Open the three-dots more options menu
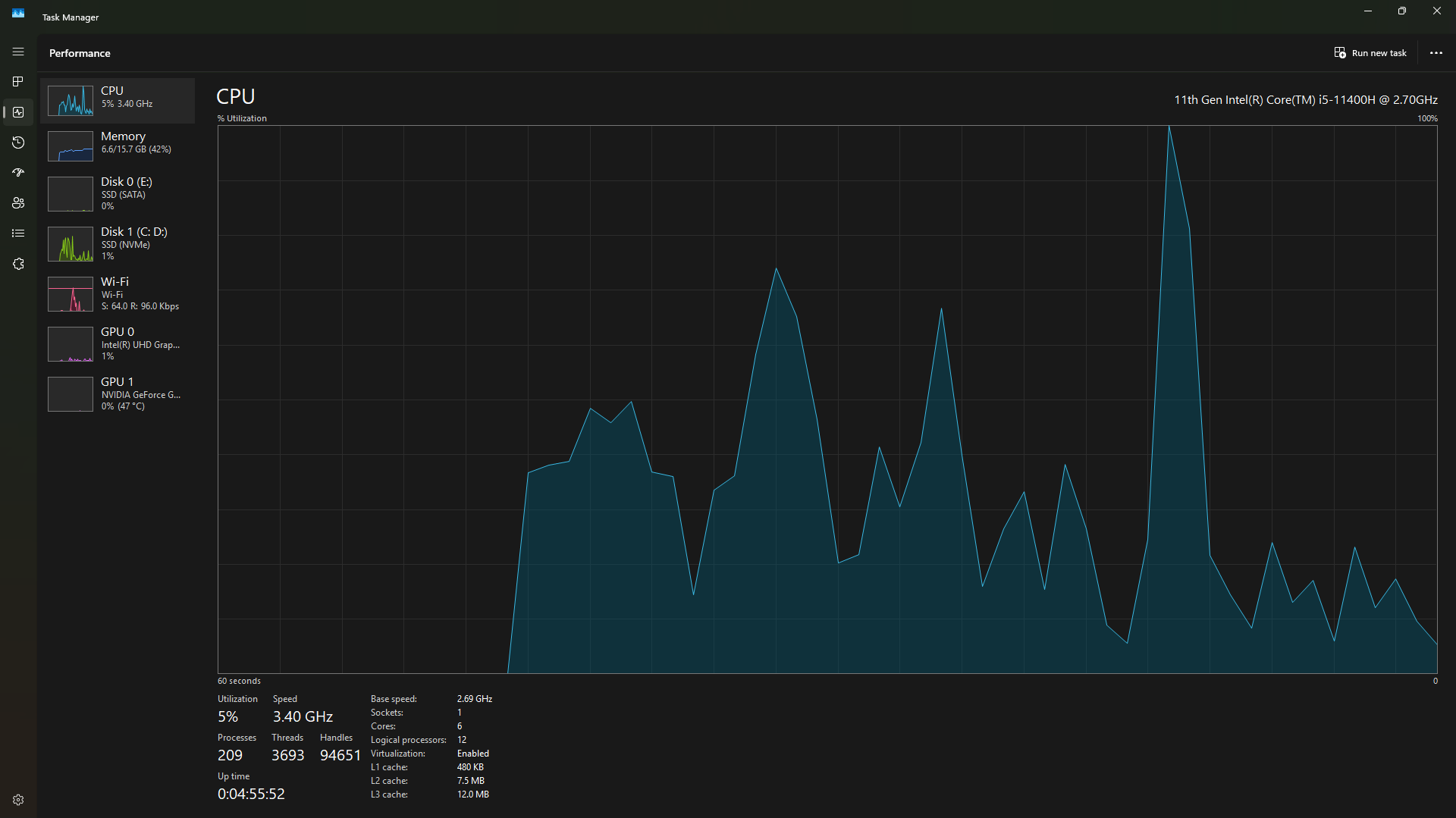The image size is (1456, 818). (1436, 53)
